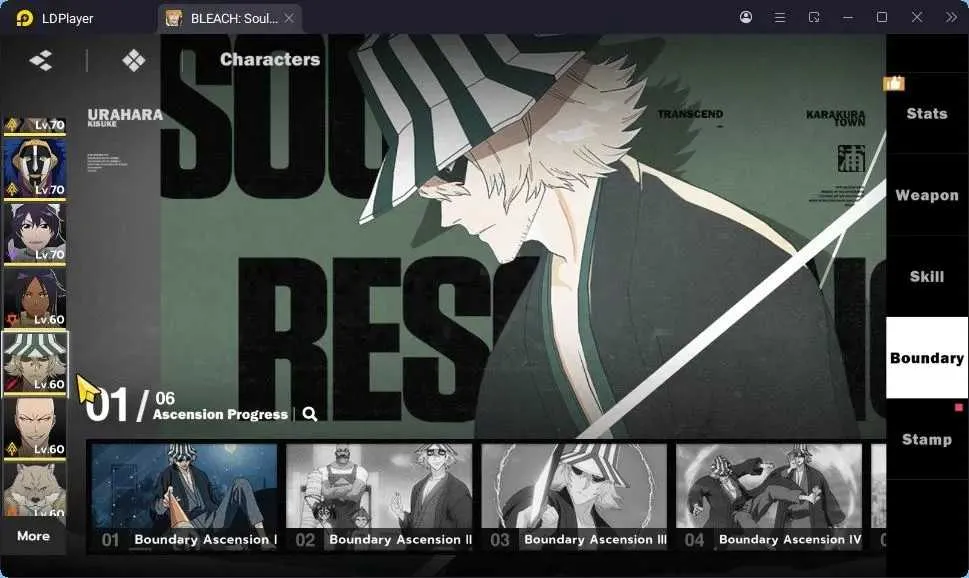Open the Boundary Ascension I card

point(184,496)
